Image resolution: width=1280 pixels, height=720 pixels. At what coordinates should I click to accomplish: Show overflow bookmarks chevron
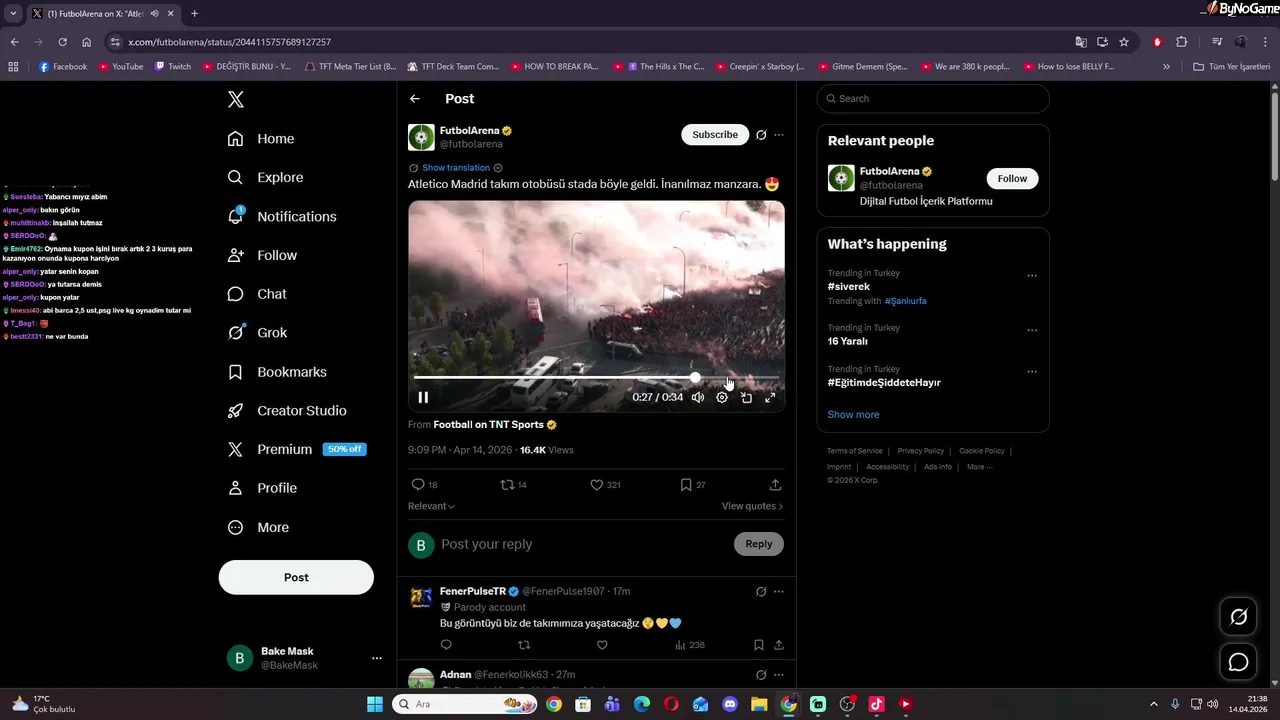pos(1166,67)
